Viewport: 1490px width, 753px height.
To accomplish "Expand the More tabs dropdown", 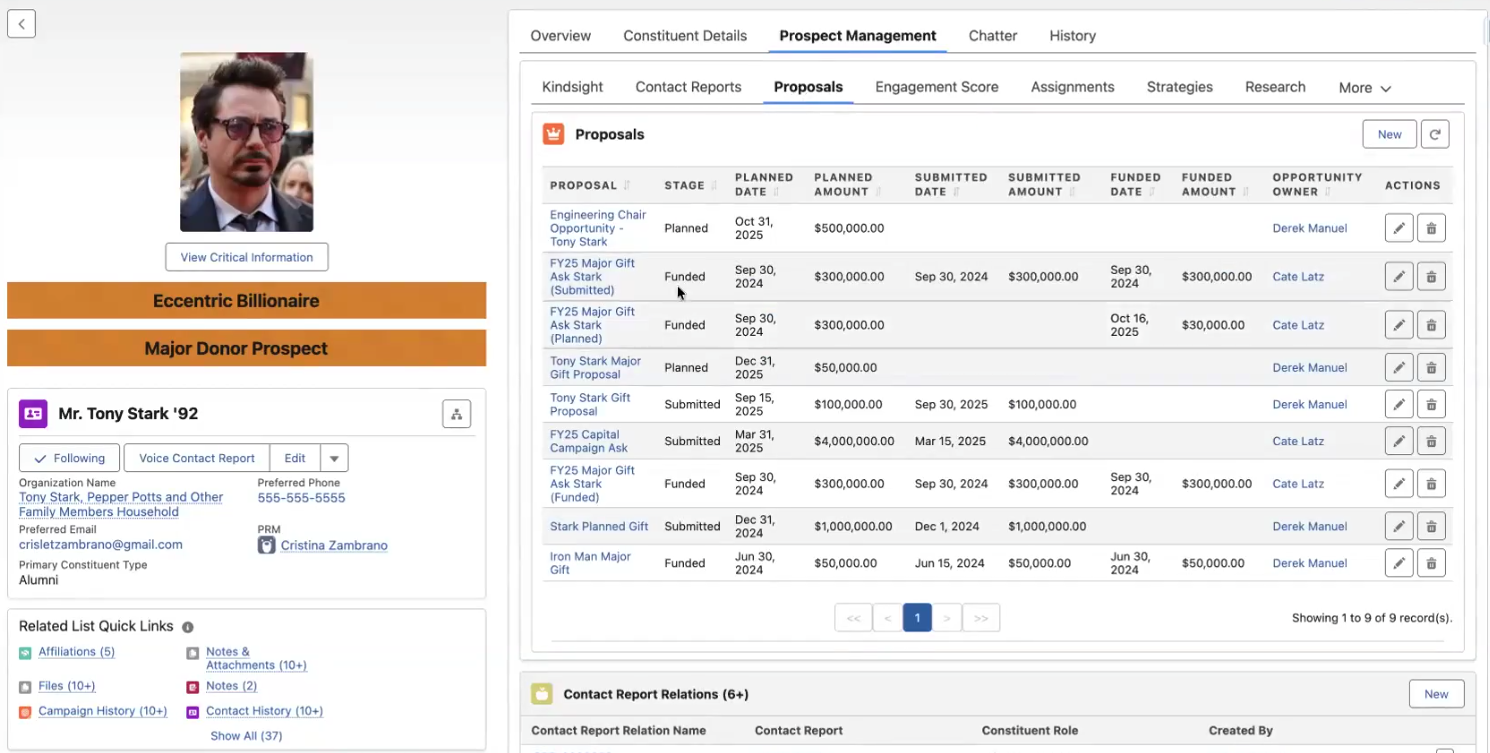I will [x=1363, y=87].
